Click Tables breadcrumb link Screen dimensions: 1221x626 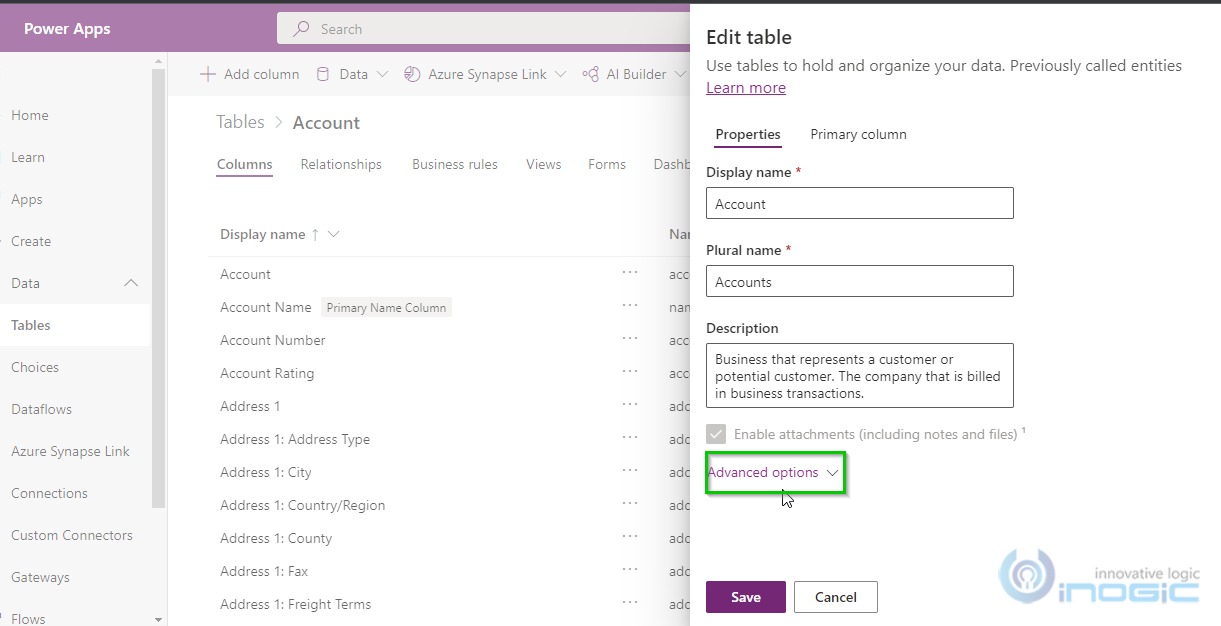click(241, 122)
